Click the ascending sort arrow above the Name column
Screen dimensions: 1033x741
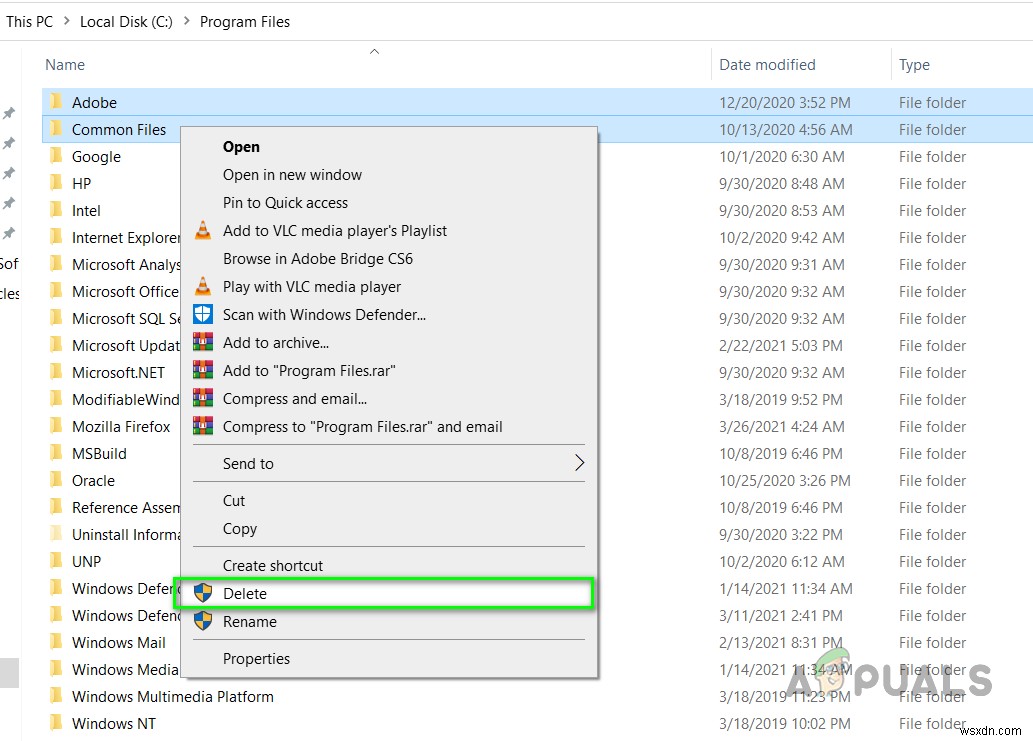(x=374, y=49)
